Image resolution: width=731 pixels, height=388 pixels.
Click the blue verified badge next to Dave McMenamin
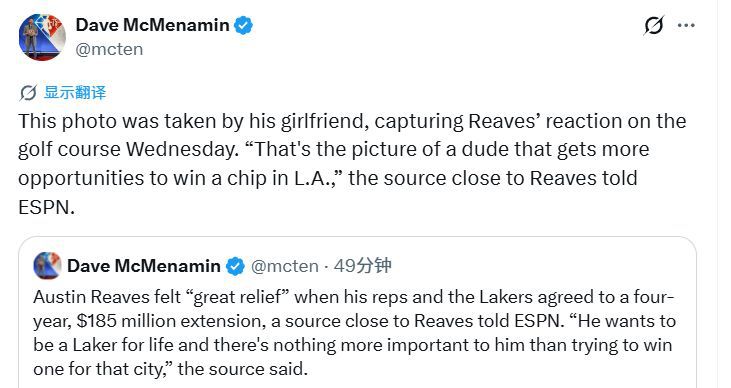coord(243,25)
